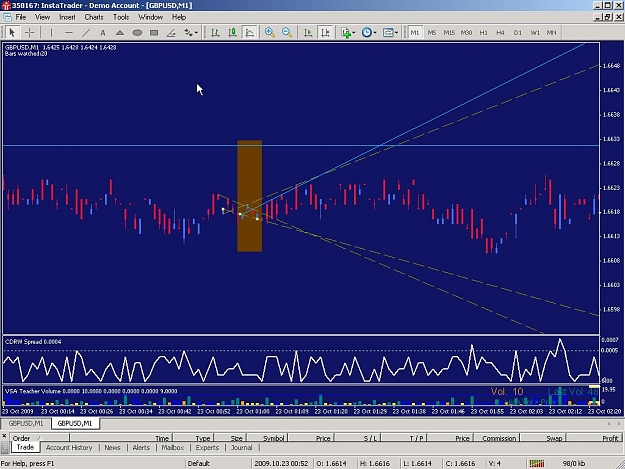
Task: Open the File menu
Action: pos(21,17)
